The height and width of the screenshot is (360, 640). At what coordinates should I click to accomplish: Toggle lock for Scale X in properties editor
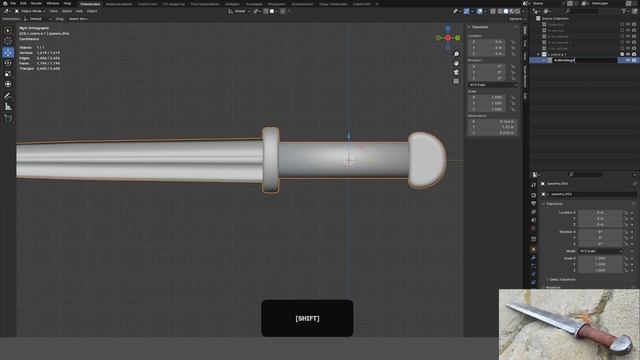pyautogui.click(x=626, y=258)
